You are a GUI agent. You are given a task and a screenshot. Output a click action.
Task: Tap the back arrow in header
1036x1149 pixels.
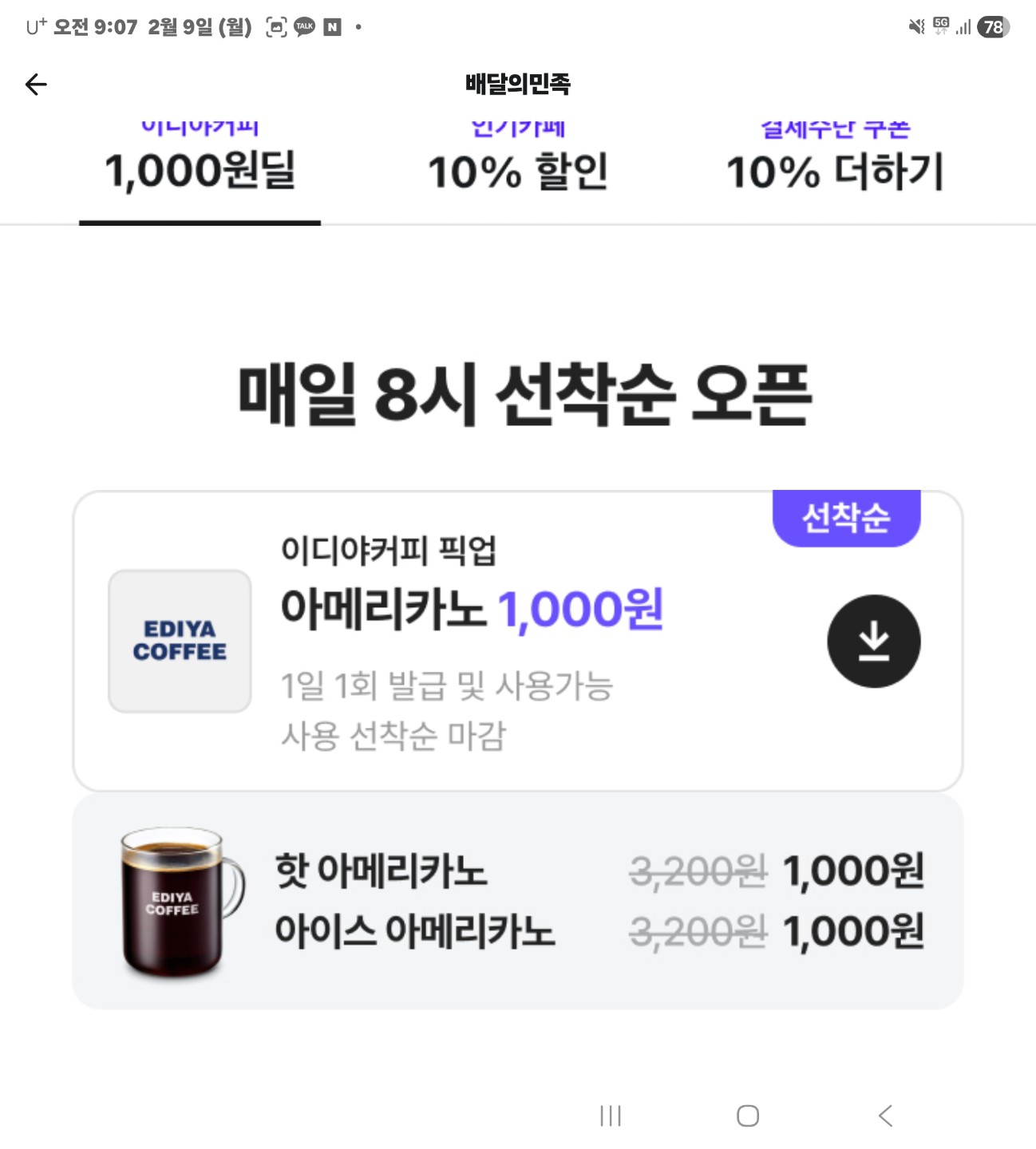(36, 84)
